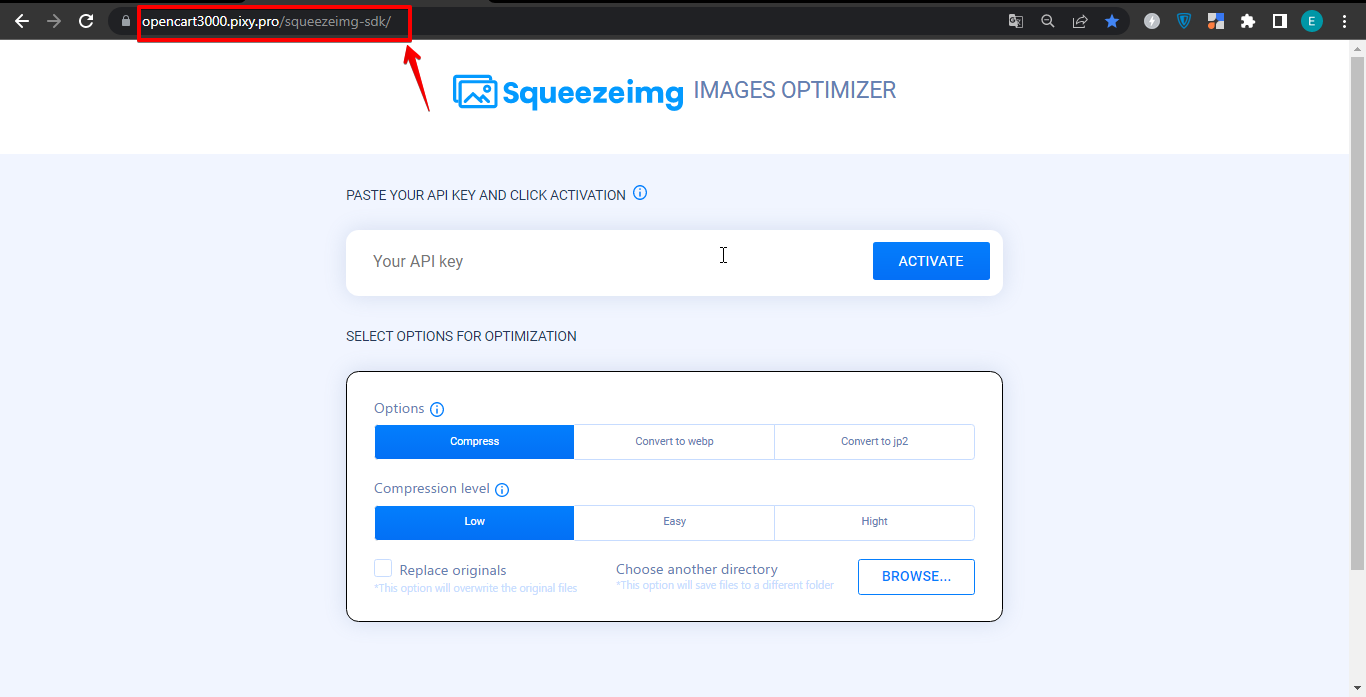Open the Chrome Extensions puzzle icon

(x=1247, y=21)
